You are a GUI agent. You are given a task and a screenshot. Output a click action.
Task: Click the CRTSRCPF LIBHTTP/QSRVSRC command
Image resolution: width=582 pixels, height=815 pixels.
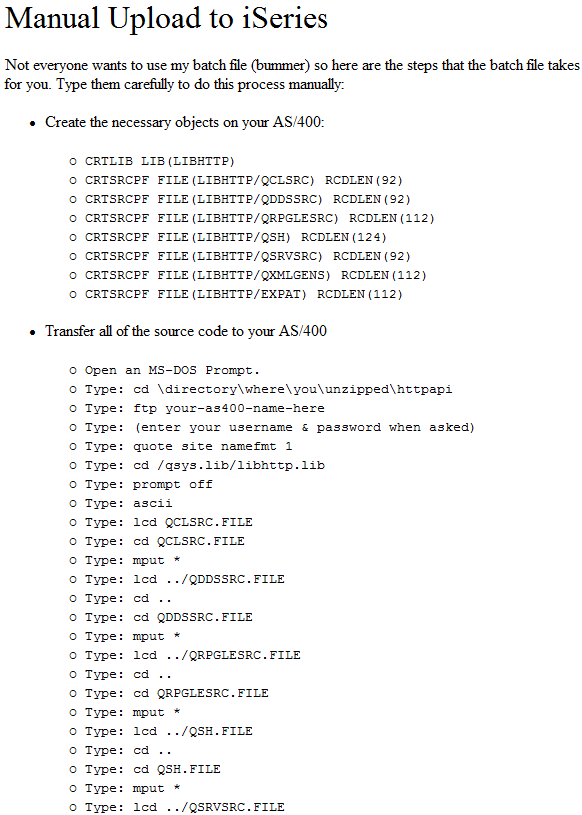tap(248, 256)
